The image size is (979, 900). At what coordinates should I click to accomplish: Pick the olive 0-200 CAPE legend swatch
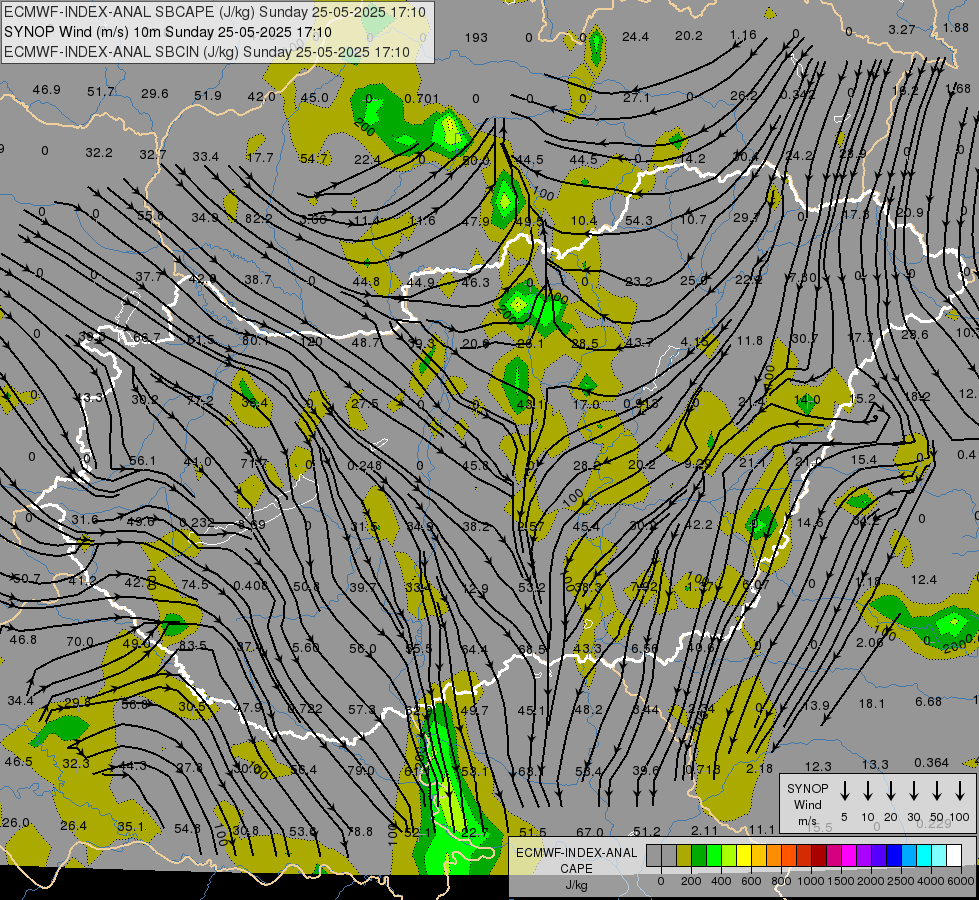[684, 855]
